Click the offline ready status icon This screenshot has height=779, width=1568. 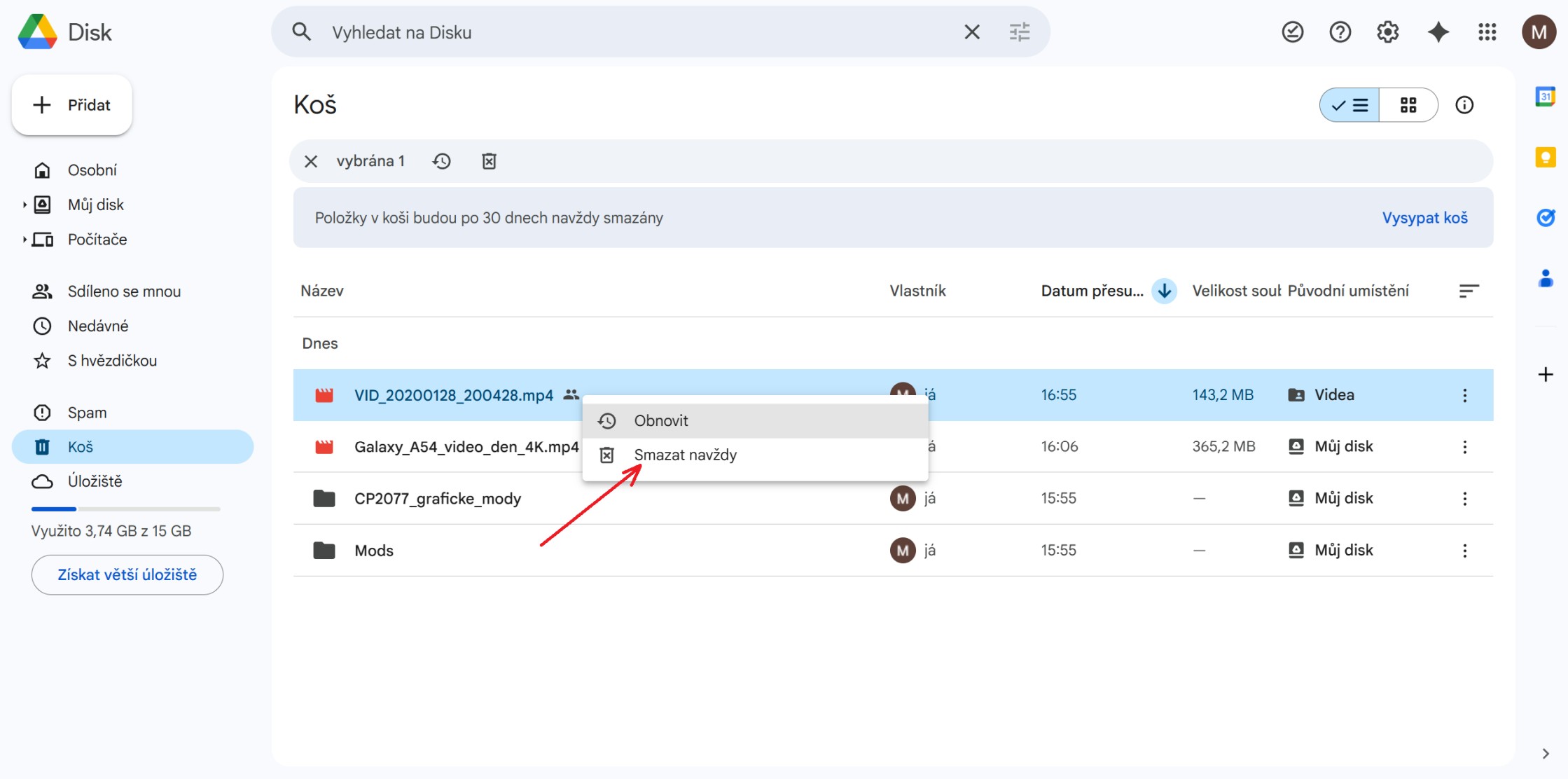[x=1292, y=32]
